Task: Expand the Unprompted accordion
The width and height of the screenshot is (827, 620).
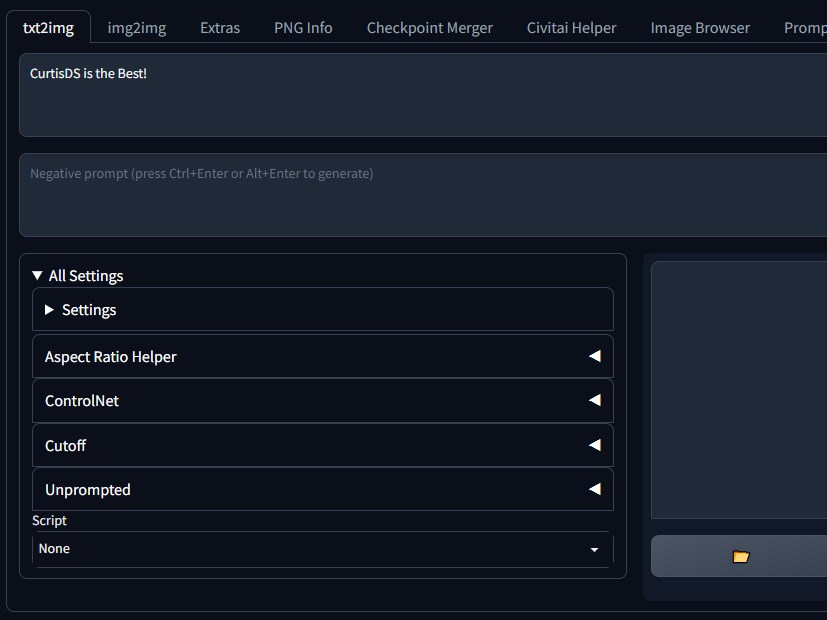Action: pyautogui.click(x=323, y=490)
